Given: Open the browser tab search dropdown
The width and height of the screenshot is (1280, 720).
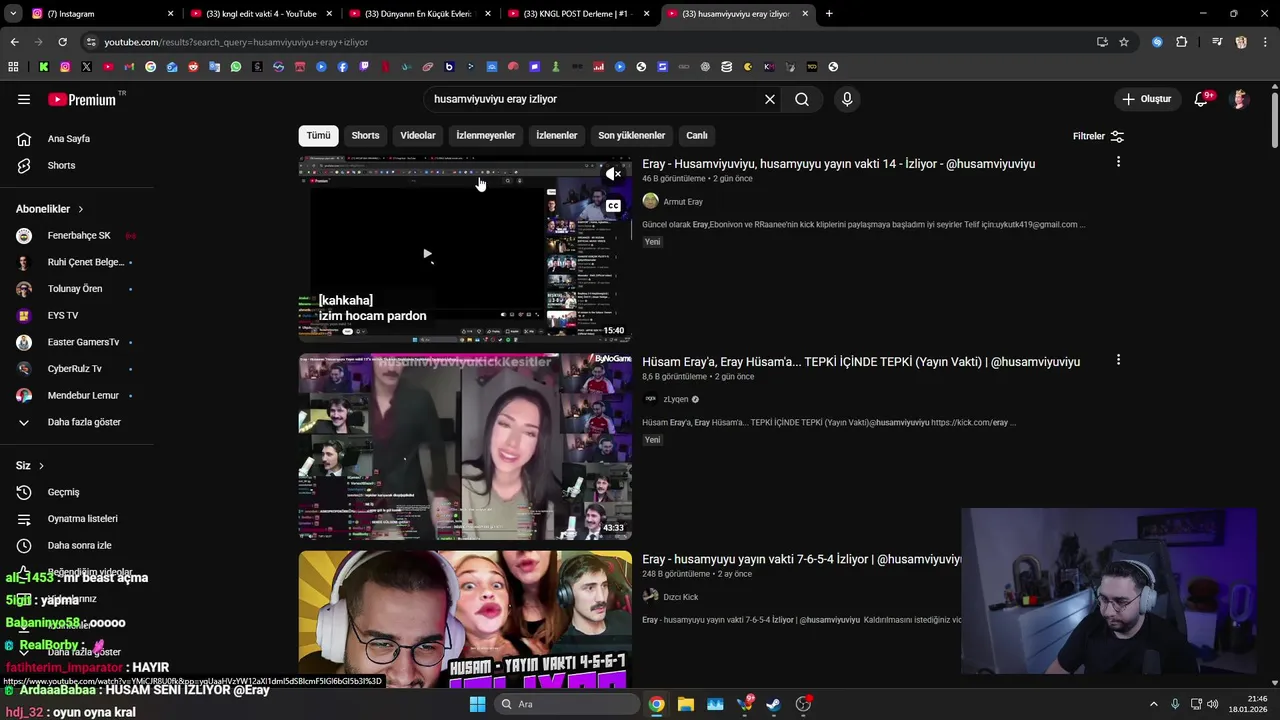Looking at the screenshot, I should coord(13,14).
